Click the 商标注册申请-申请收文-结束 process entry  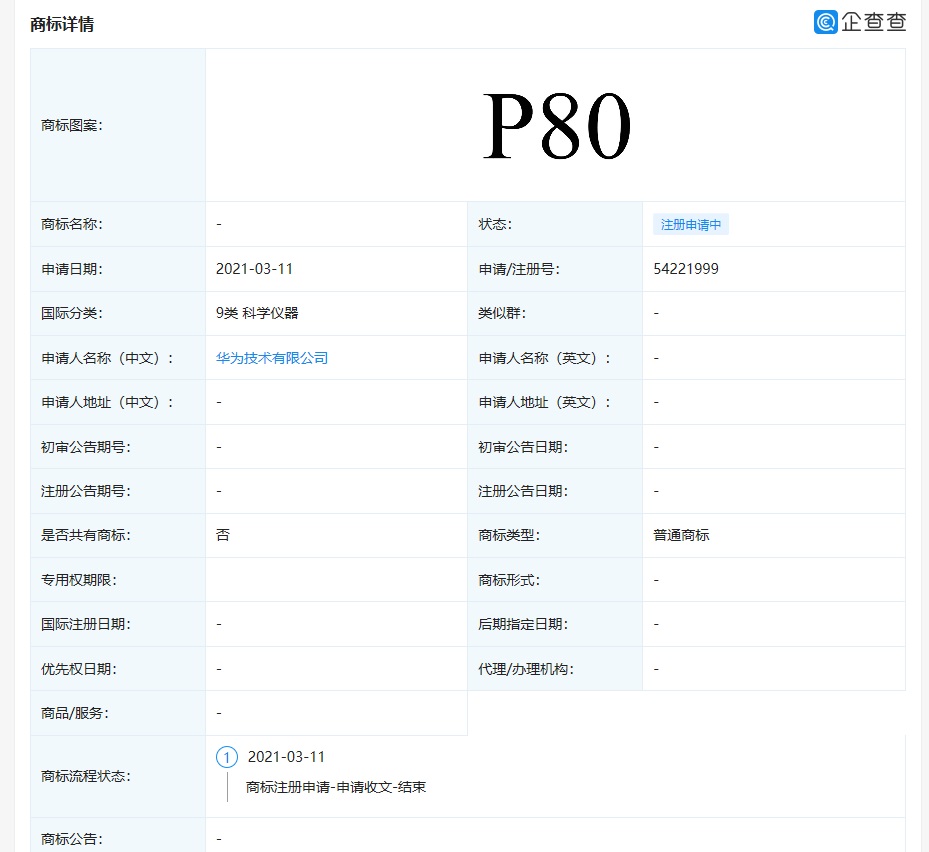coord(336,787)
